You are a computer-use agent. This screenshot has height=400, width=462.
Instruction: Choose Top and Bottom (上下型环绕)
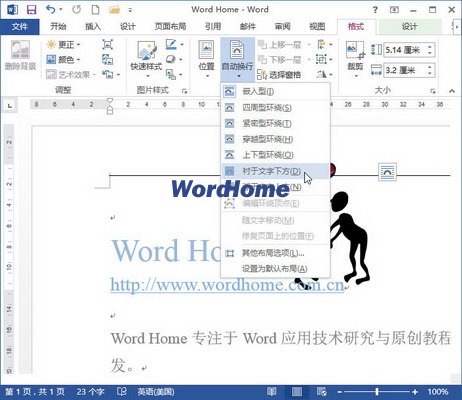(x=275, y=155)
